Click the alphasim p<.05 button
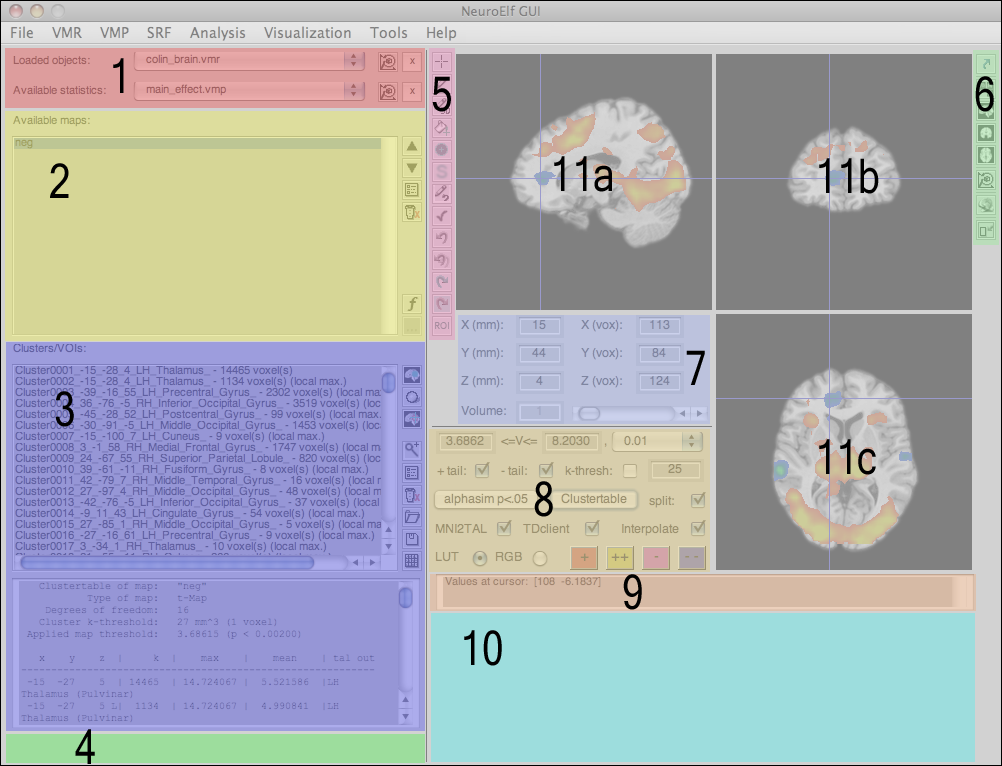This screenshot has height=766, width=1002. coord(489,499)
